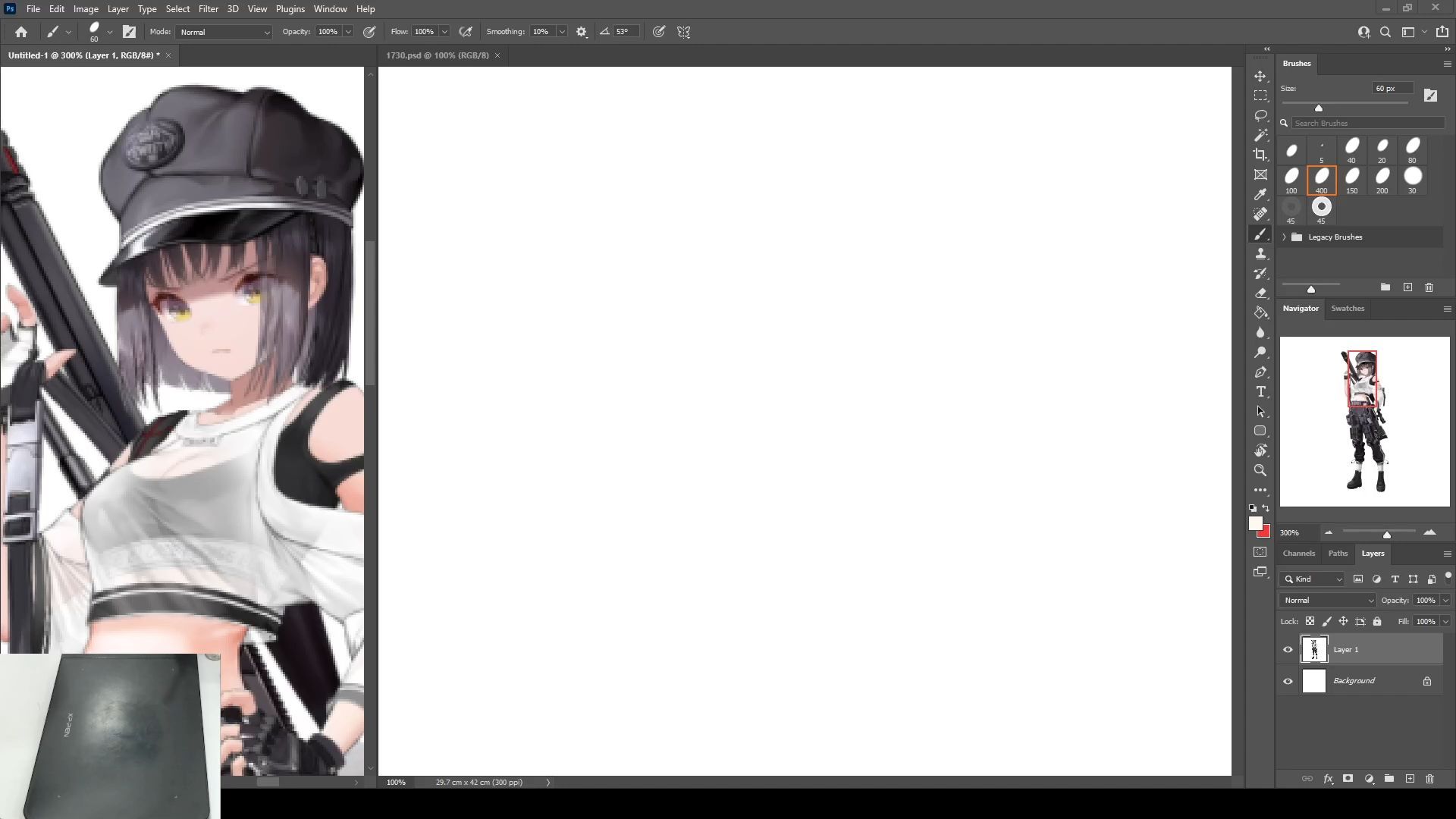Switch to the Swatches tab
Image resolution: width=1456 pixels, height=819 pixels.
click(x=1348, y=308)
